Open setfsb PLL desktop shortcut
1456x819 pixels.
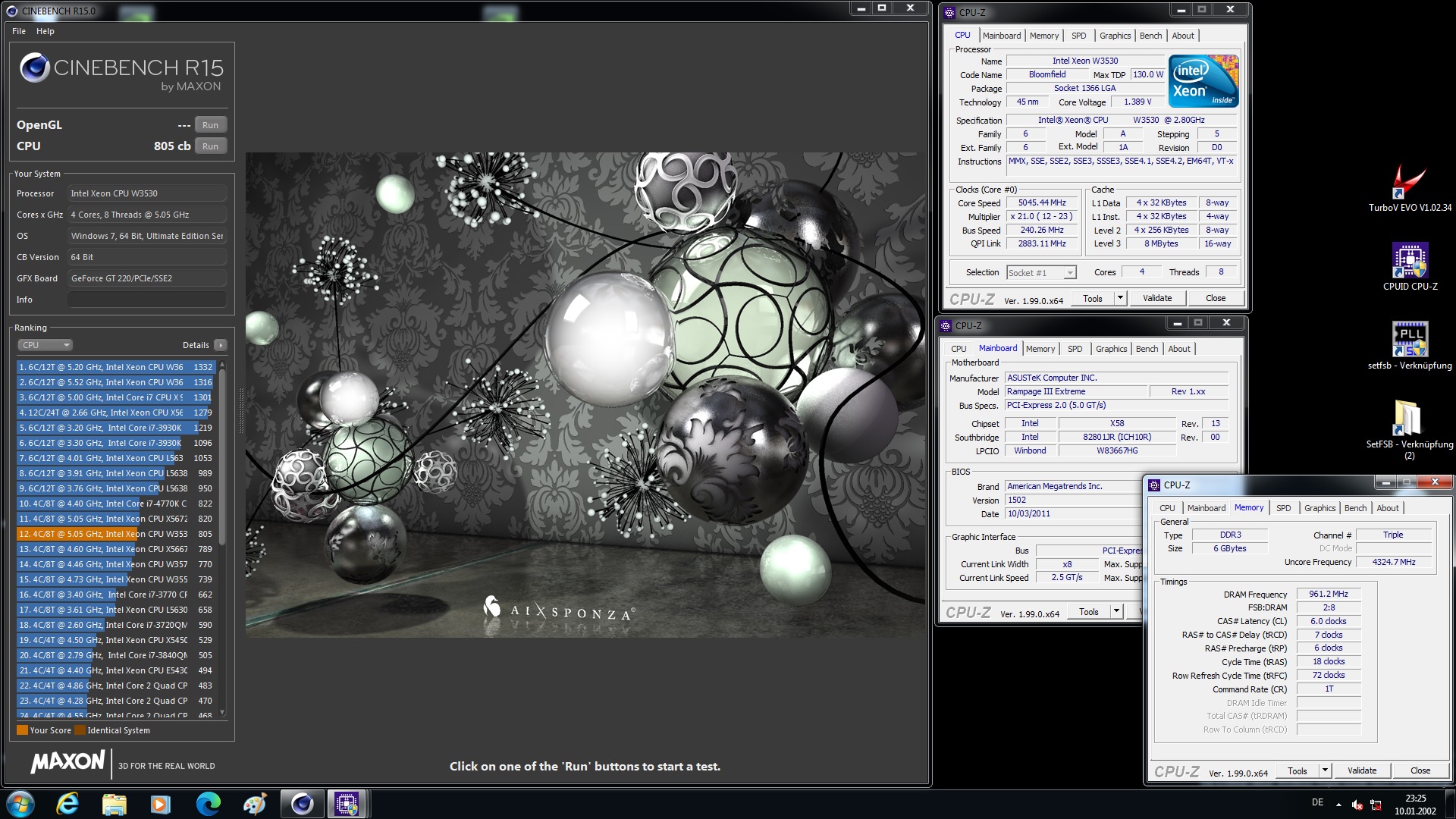point(1410,346)
